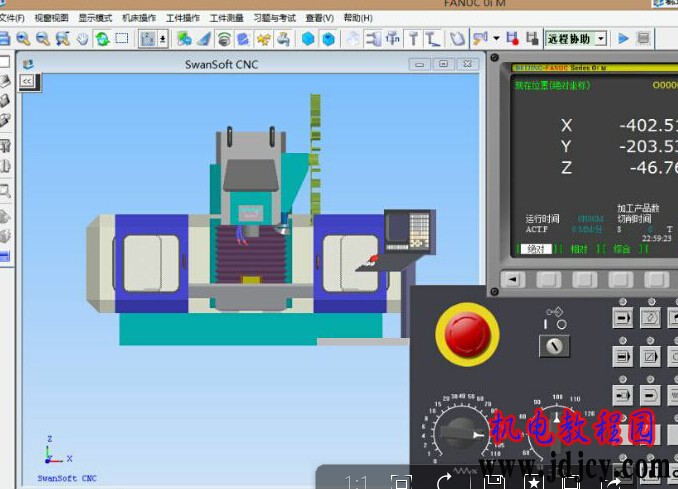Click the ZX plane view button
678x489 pixels.
tap(147, 39)
